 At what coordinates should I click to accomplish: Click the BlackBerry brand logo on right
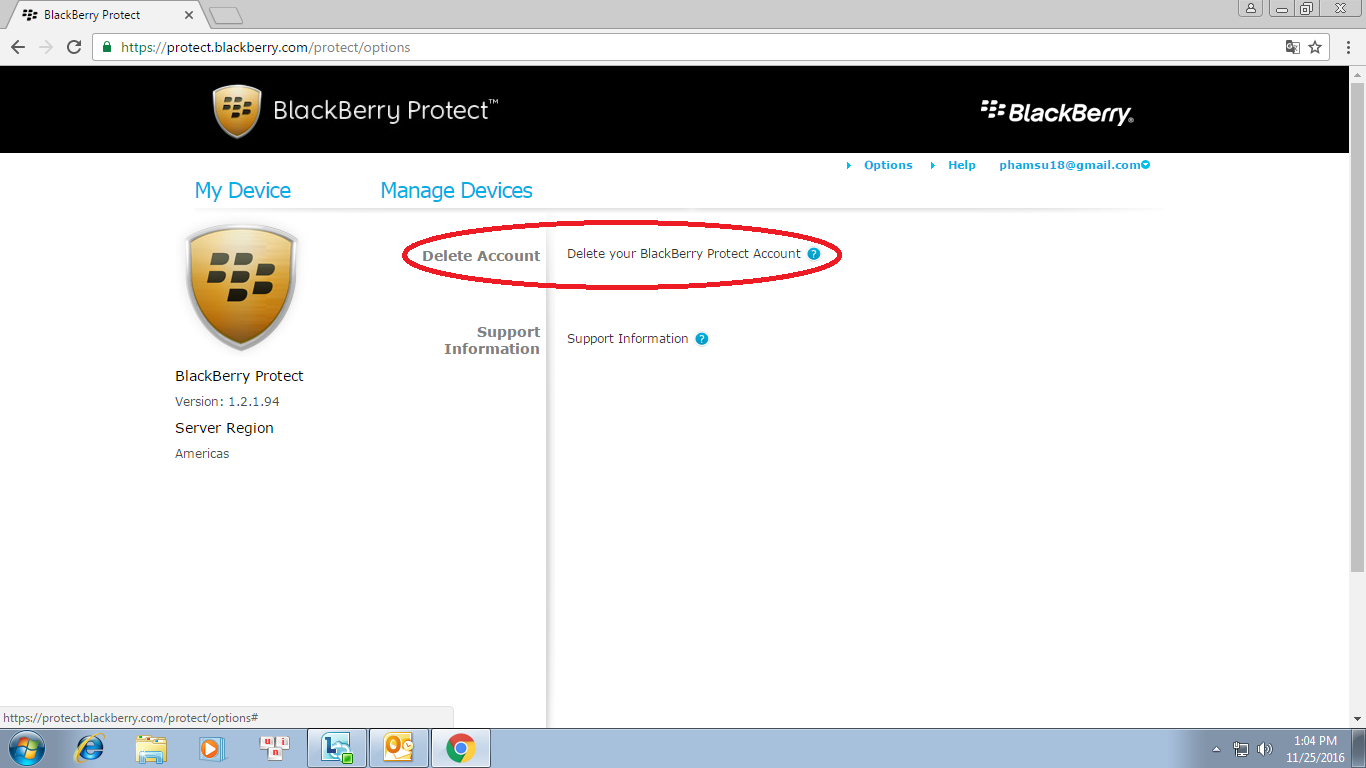[x=1057, y=112]
